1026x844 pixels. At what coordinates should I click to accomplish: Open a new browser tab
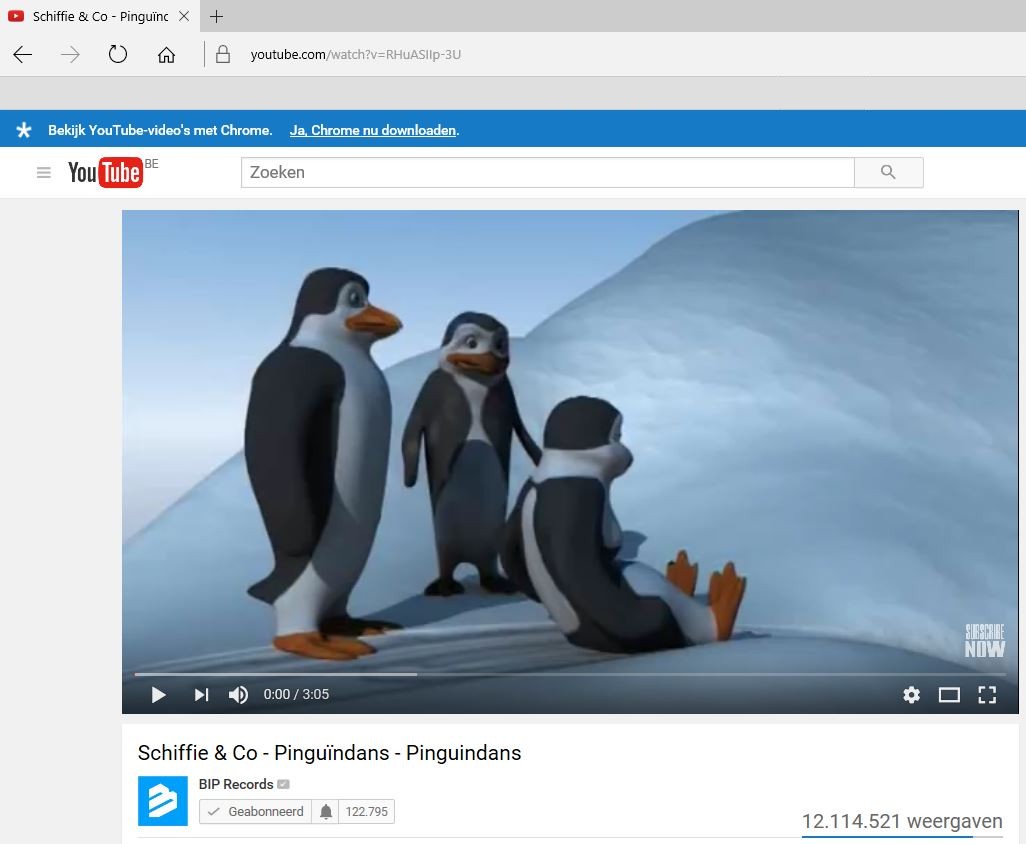pos(217,16)
